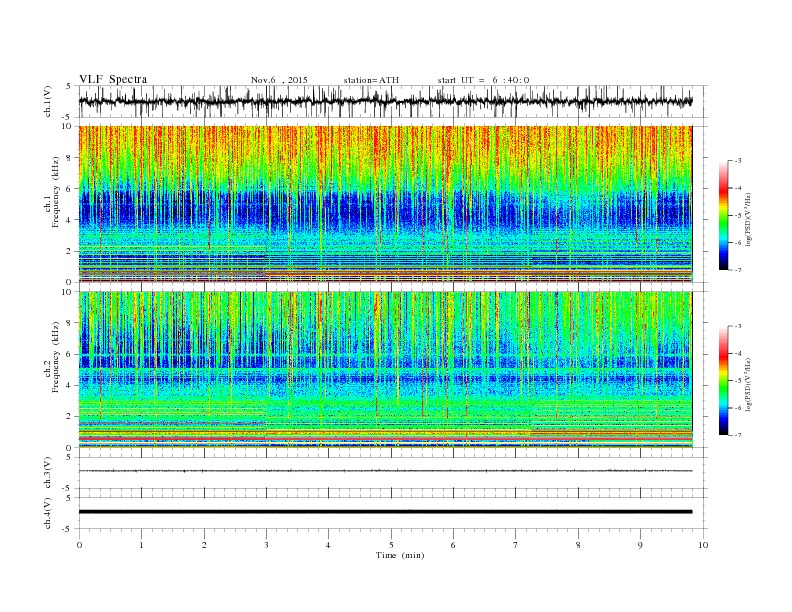Click inside the ch.2 frequency spectrogram
This screenshot has width=792, height=612.
click(x=385, y=369)
